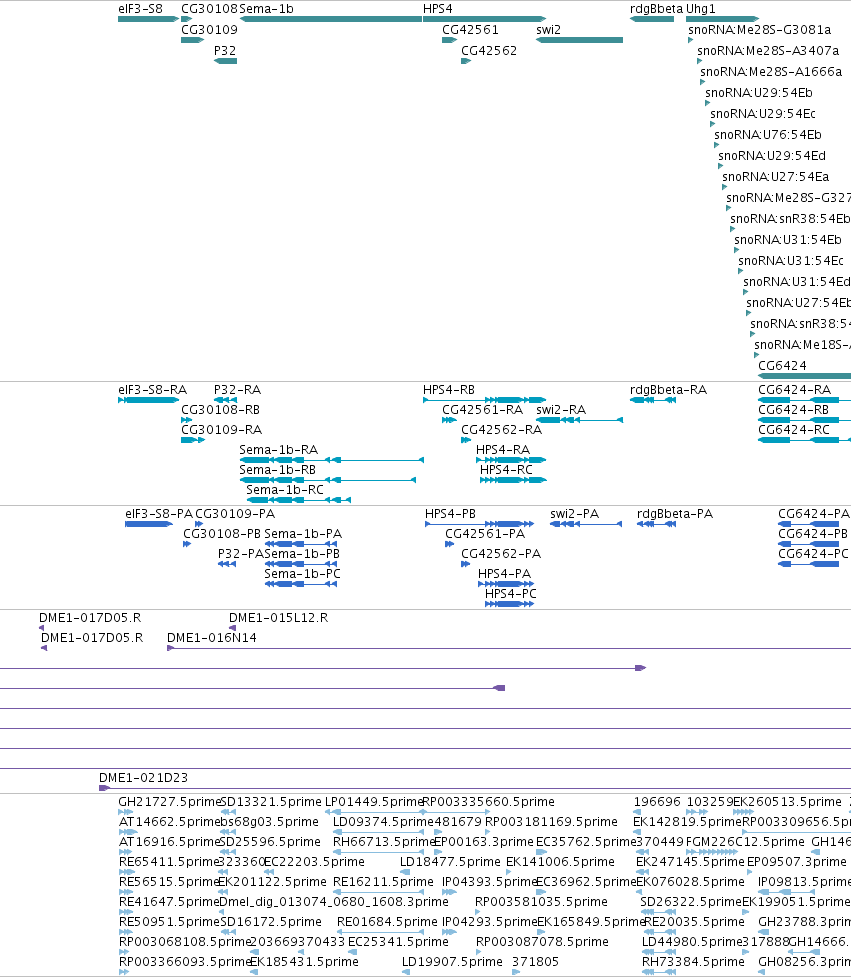
Task: Select the 371805 EST label
Action: (535, 961)
